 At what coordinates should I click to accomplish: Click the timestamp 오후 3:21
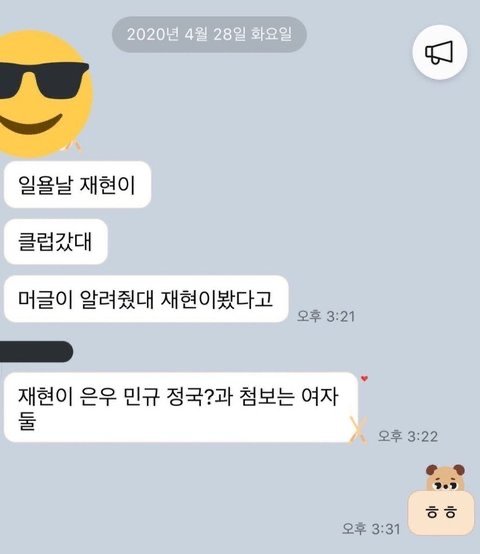pos(326,316)
